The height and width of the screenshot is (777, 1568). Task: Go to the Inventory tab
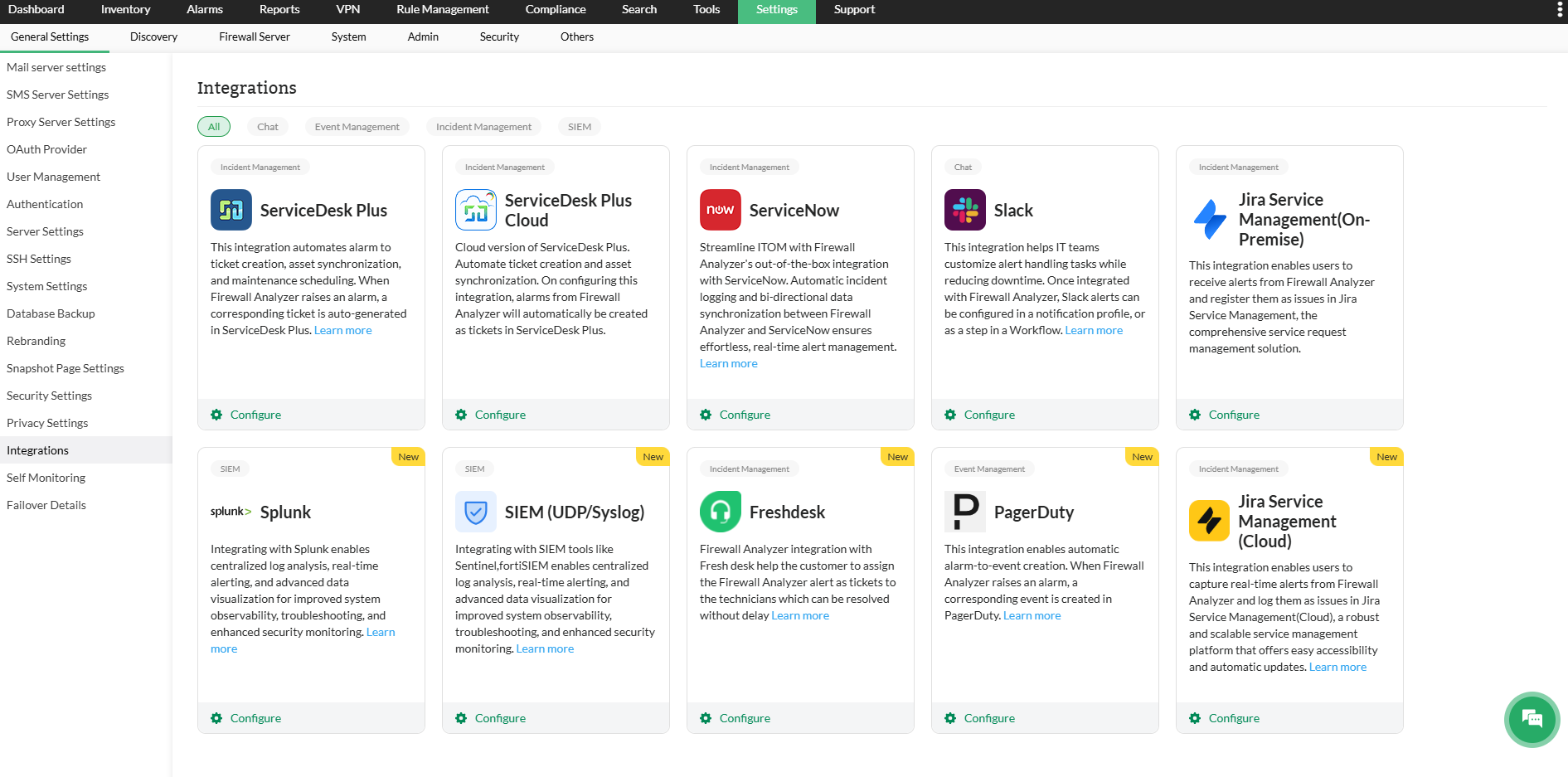(x=126, y=10)
